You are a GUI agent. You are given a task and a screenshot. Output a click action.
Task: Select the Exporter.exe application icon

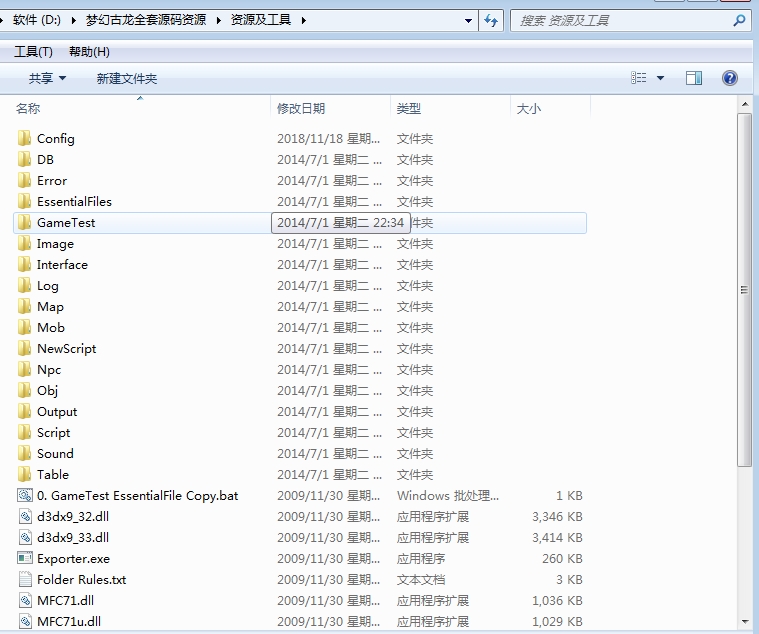click(25, 558)
